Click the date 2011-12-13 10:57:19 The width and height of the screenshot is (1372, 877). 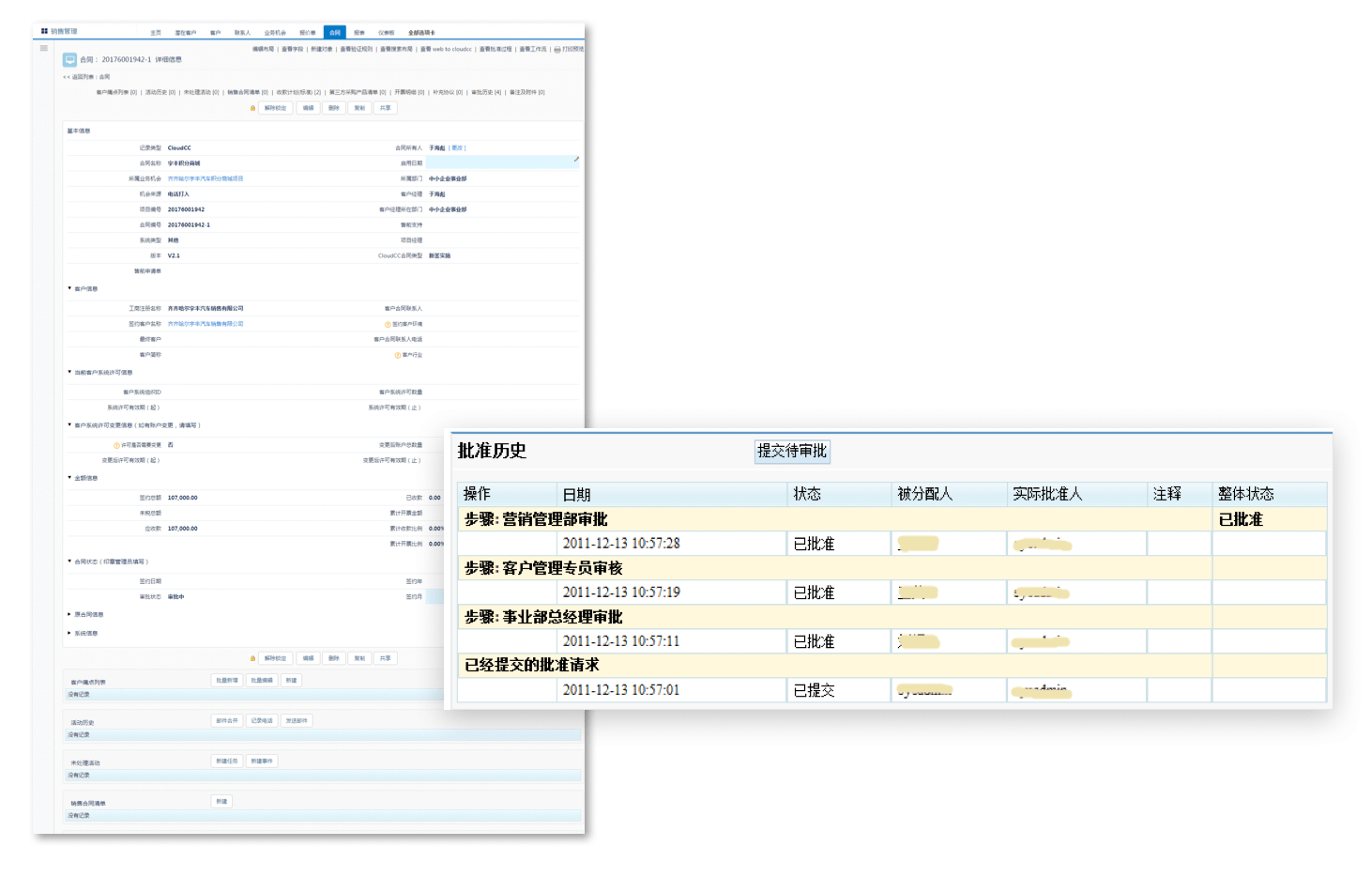pos(621,592)
